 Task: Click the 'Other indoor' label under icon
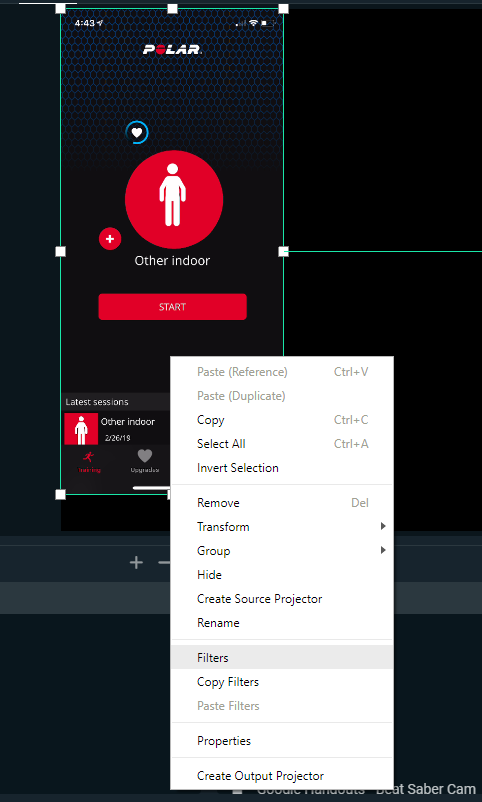(x=172, y=261)
